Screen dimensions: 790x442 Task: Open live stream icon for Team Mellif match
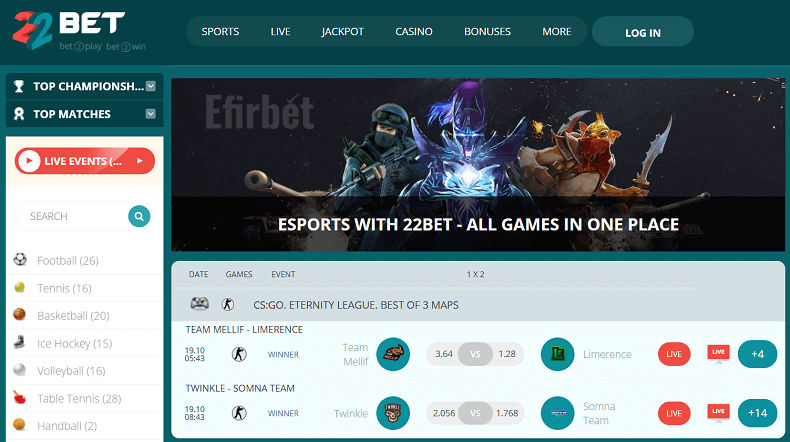[718, 353]
